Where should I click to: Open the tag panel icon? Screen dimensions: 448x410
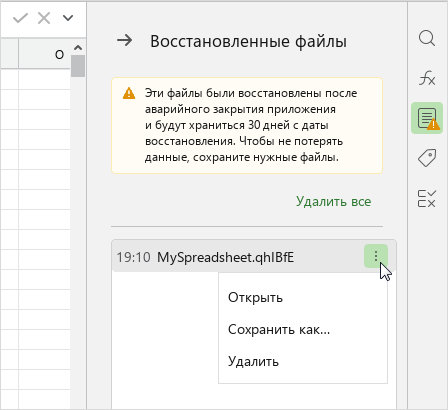coord(427,158)
